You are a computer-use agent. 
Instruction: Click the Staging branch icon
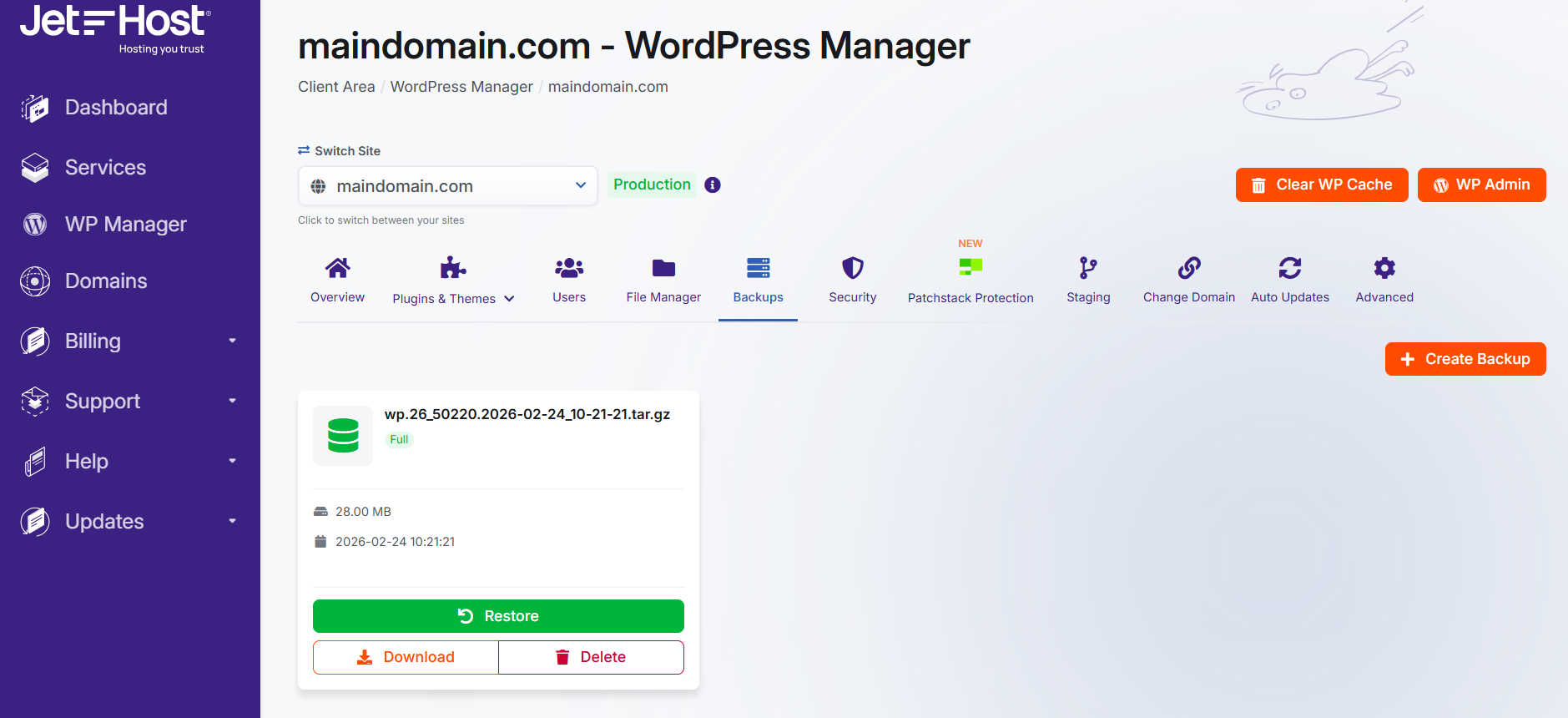click(x=1088, y=268)
